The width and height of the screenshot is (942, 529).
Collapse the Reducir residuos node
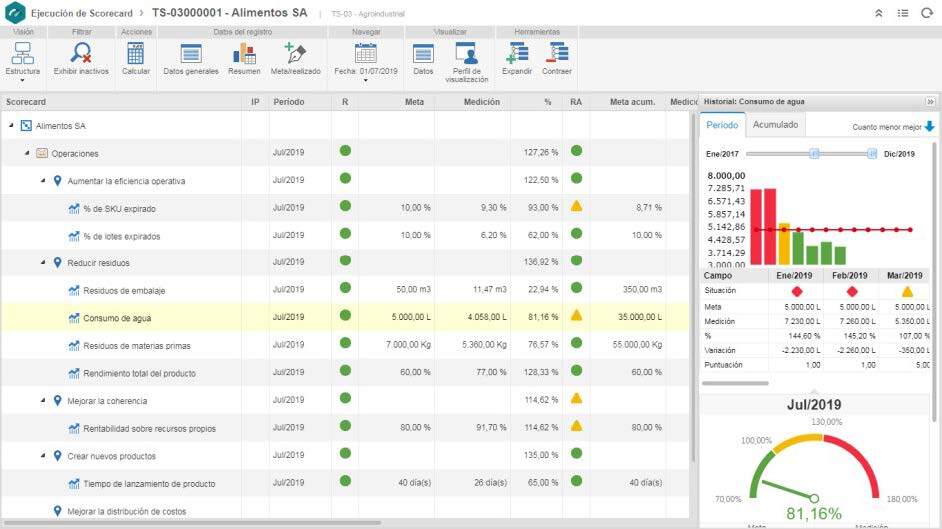(44, 262)
